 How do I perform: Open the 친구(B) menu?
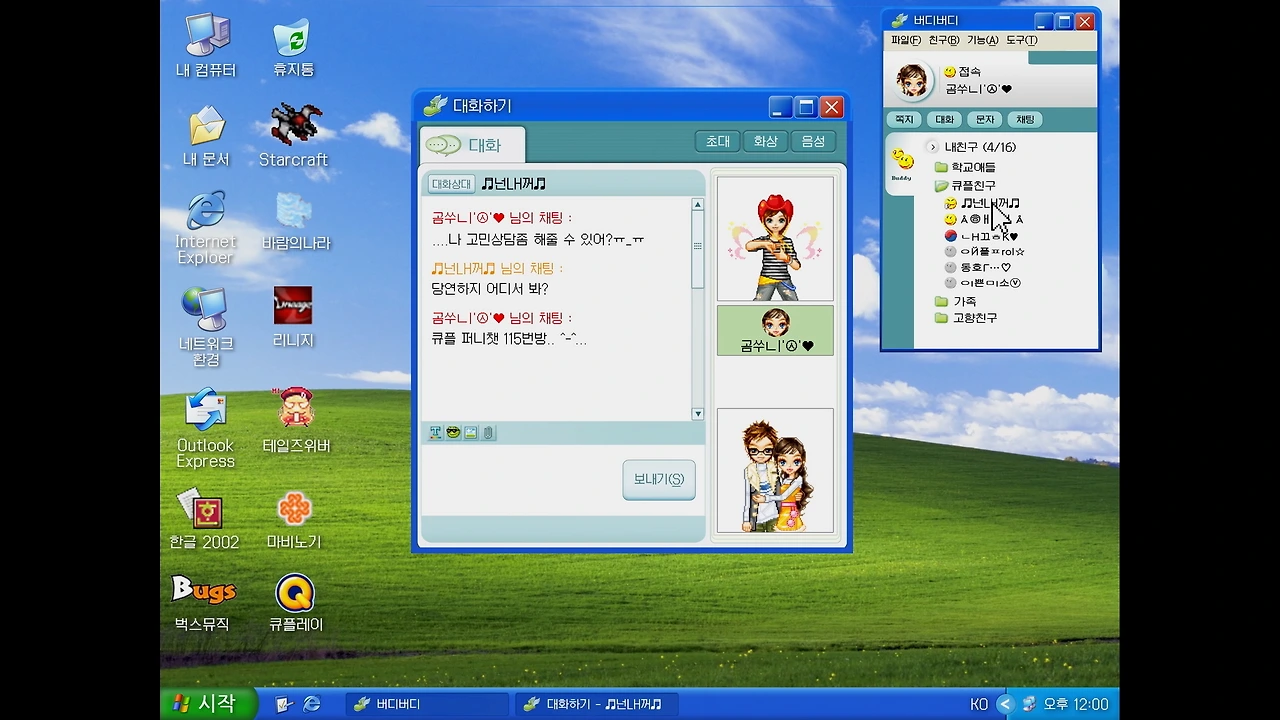pyautogui.click(x=943, y=40)
